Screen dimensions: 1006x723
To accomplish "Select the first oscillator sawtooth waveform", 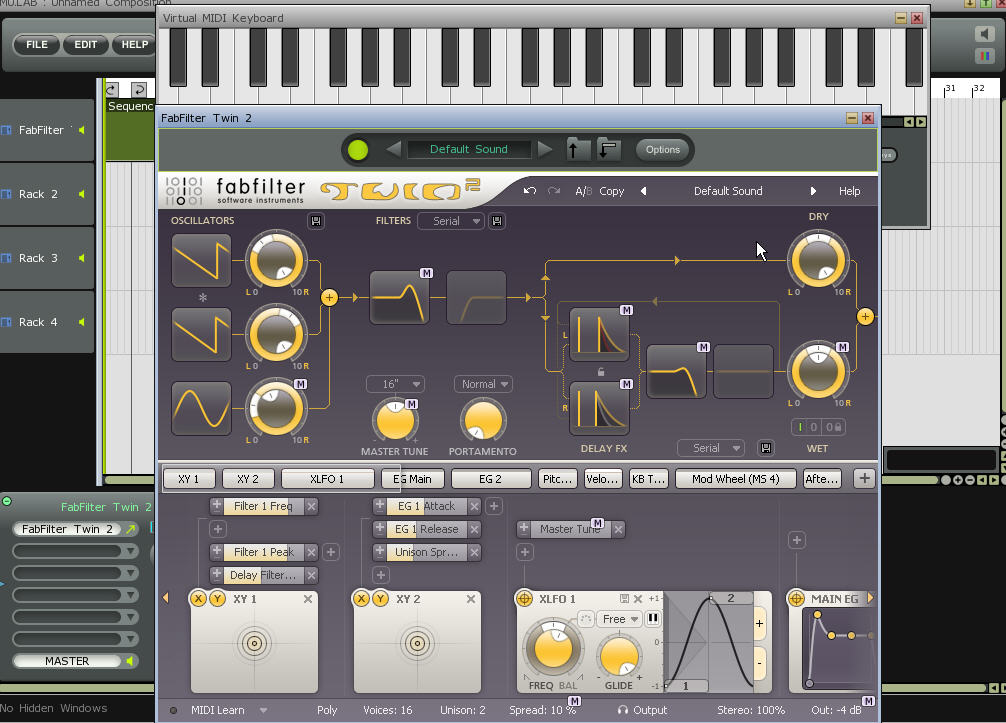I will click(201, 260).
